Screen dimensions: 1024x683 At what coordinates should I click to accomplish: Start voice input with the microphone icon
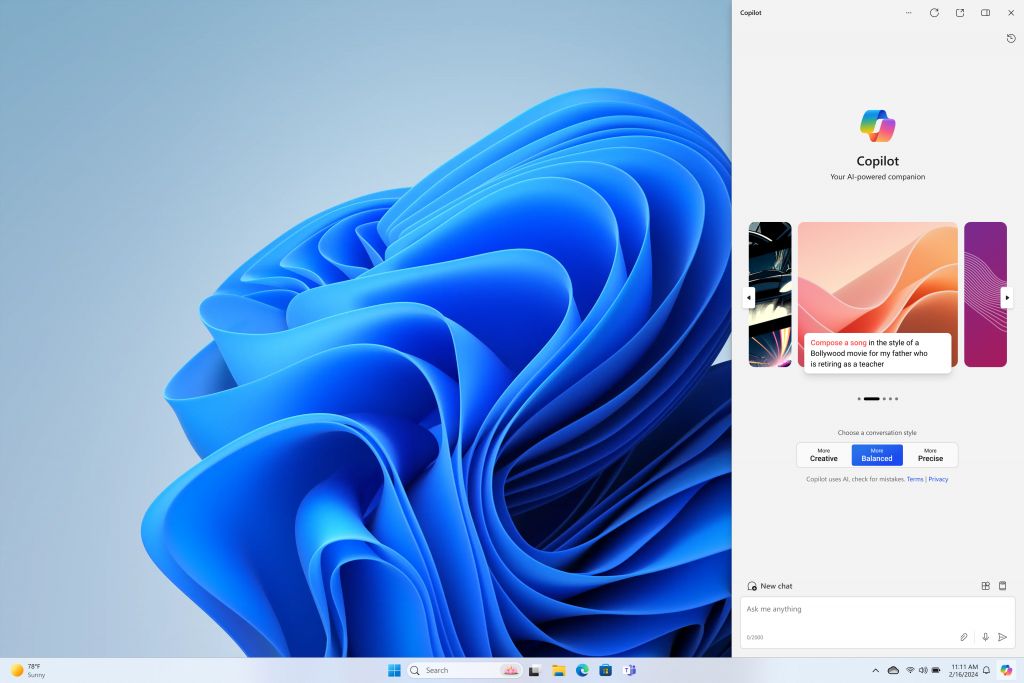(x=984, y=637)
